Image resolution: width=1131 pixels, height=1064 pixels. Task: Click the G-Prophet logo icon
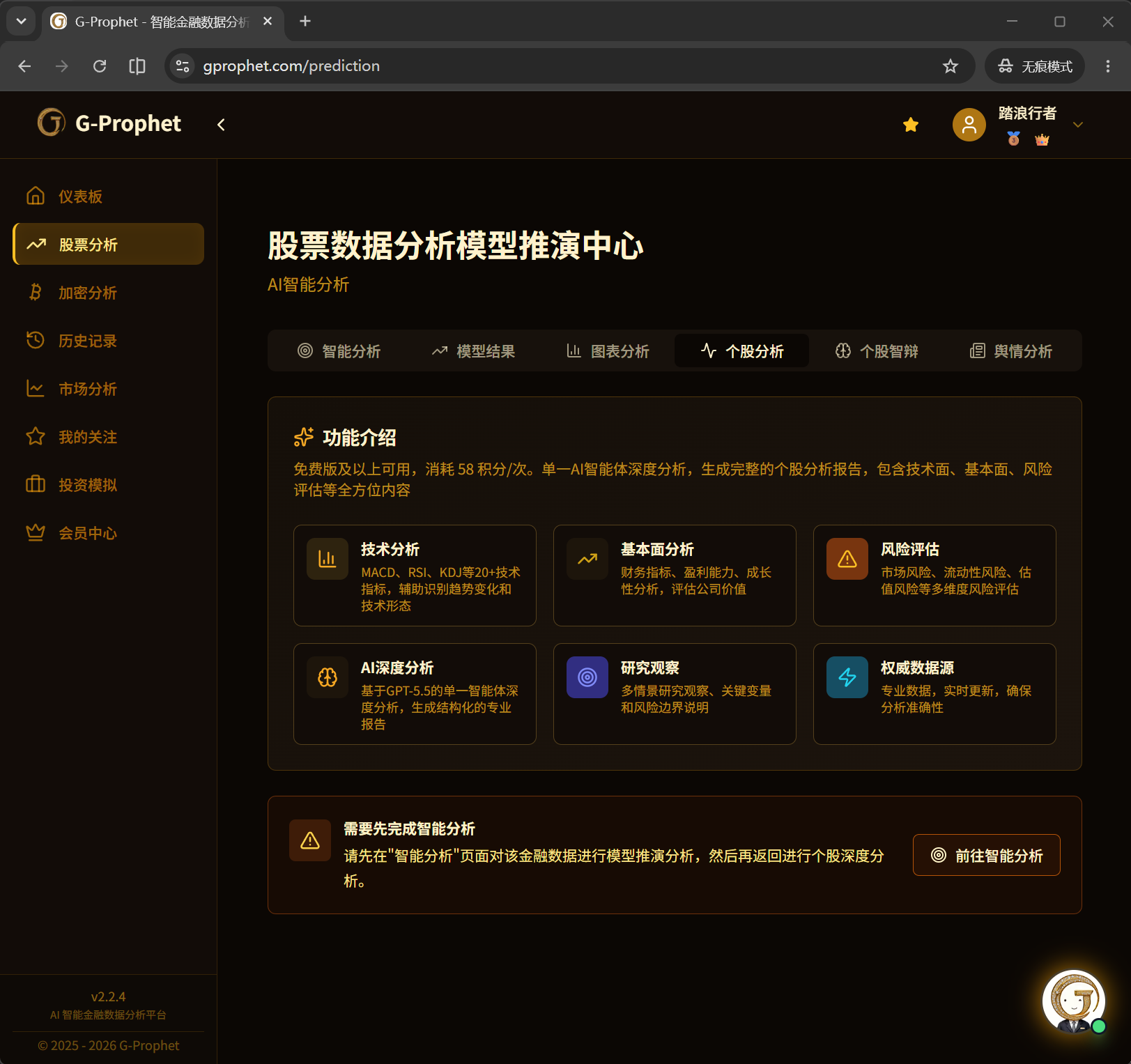(52, 123)
